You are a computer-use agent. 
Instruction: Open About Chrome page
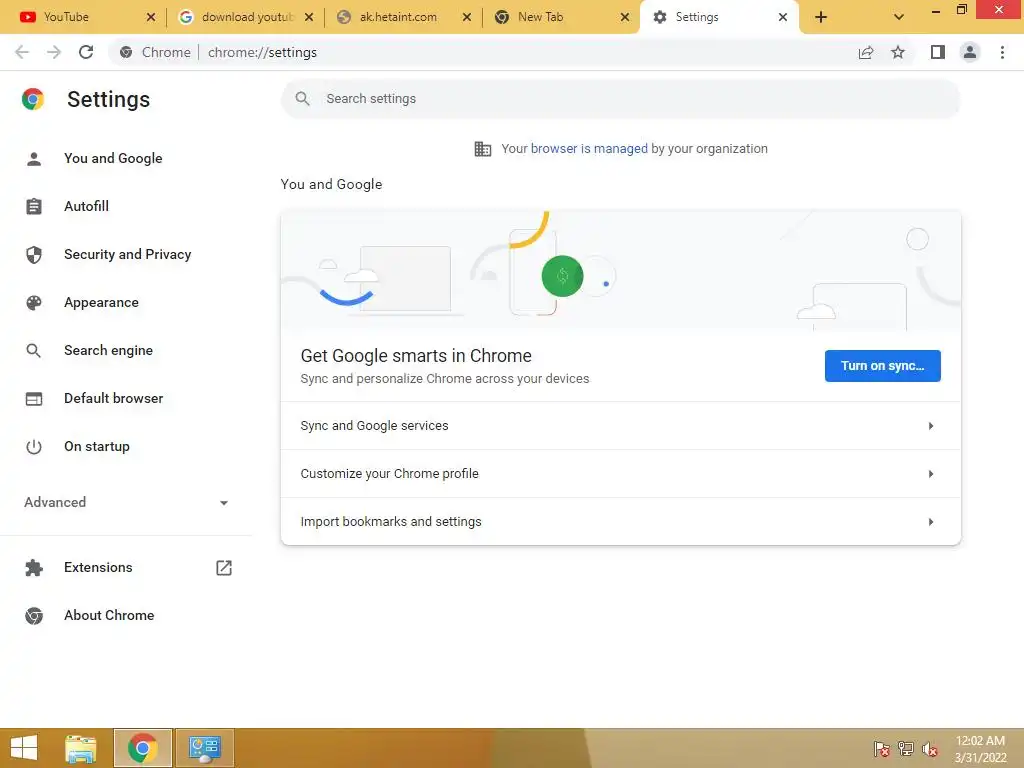pyautogui.click(x=109, y=616)
